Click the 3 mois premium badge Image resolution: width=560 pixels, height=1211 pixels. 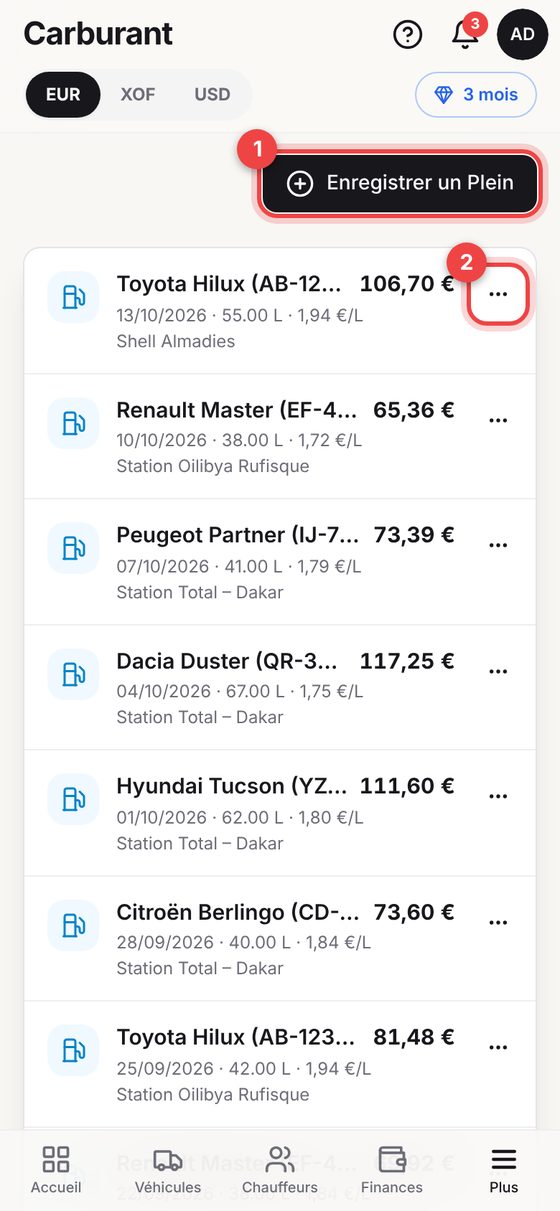coord(476,95)
